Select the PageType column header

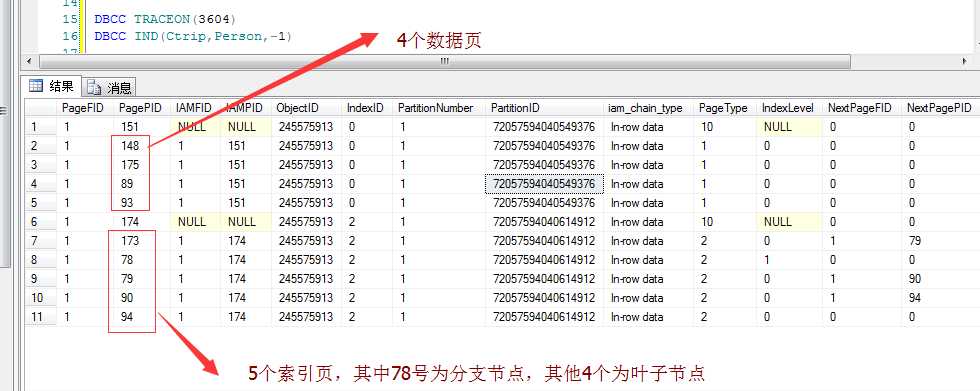[725, 108]
